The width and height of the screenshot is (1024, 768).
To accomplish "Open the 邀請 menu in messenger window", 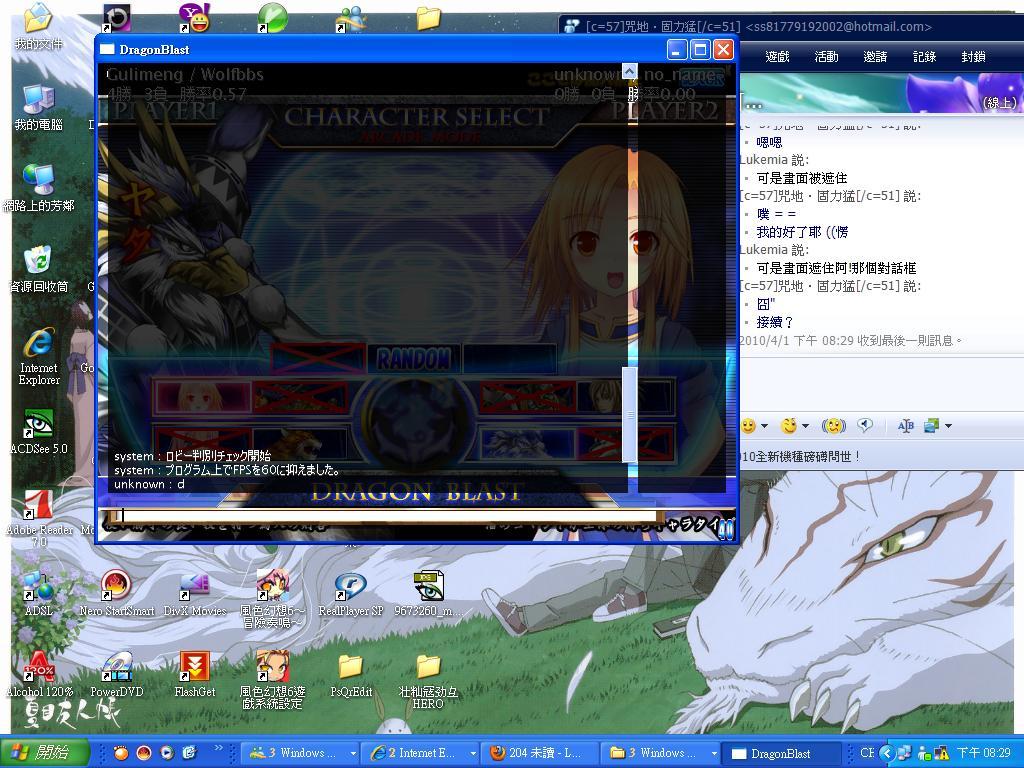I will coord(875,57).
